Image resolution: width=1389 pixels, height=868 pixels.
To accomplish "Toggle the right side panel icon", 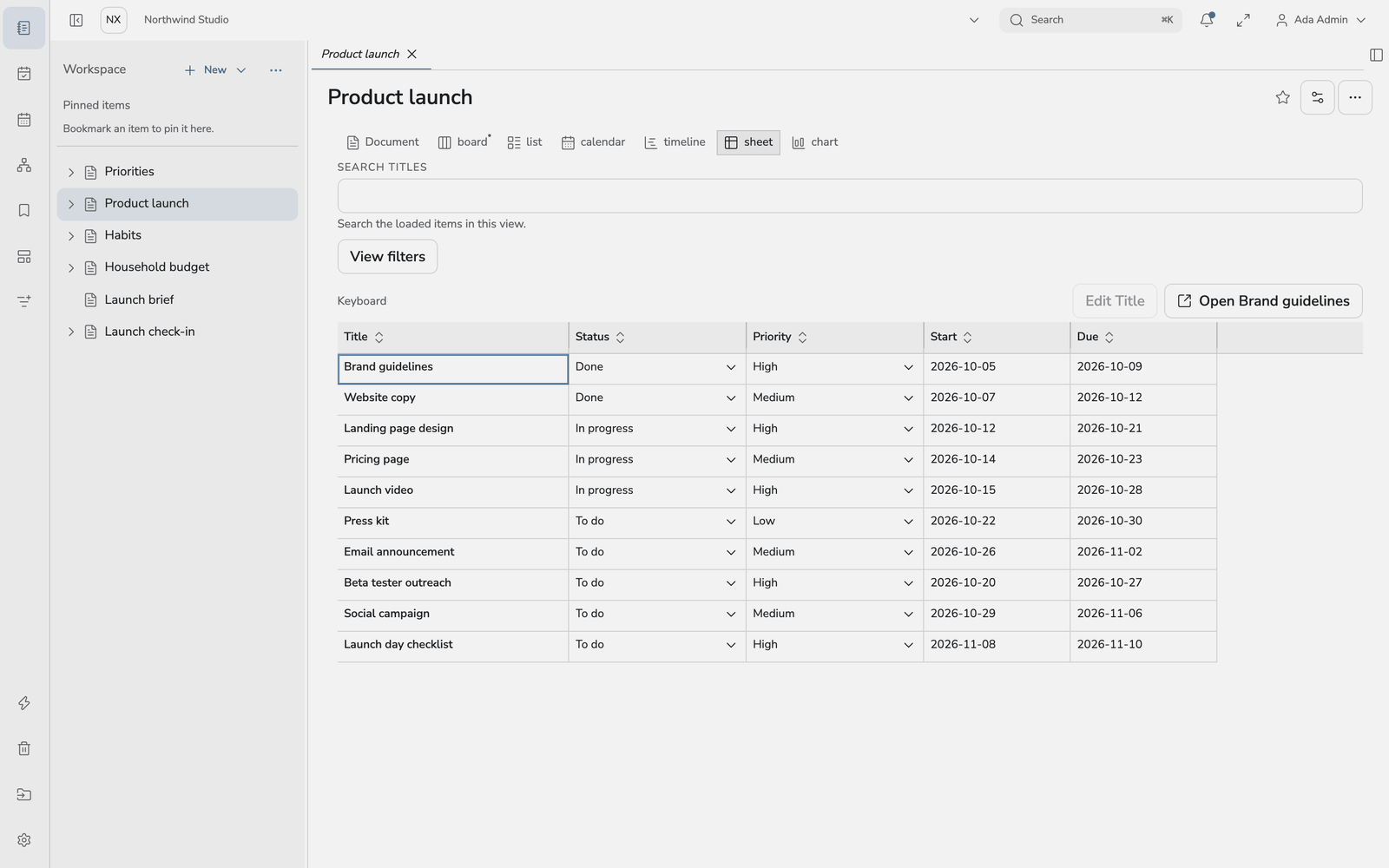I will [x=1376, y=55].
